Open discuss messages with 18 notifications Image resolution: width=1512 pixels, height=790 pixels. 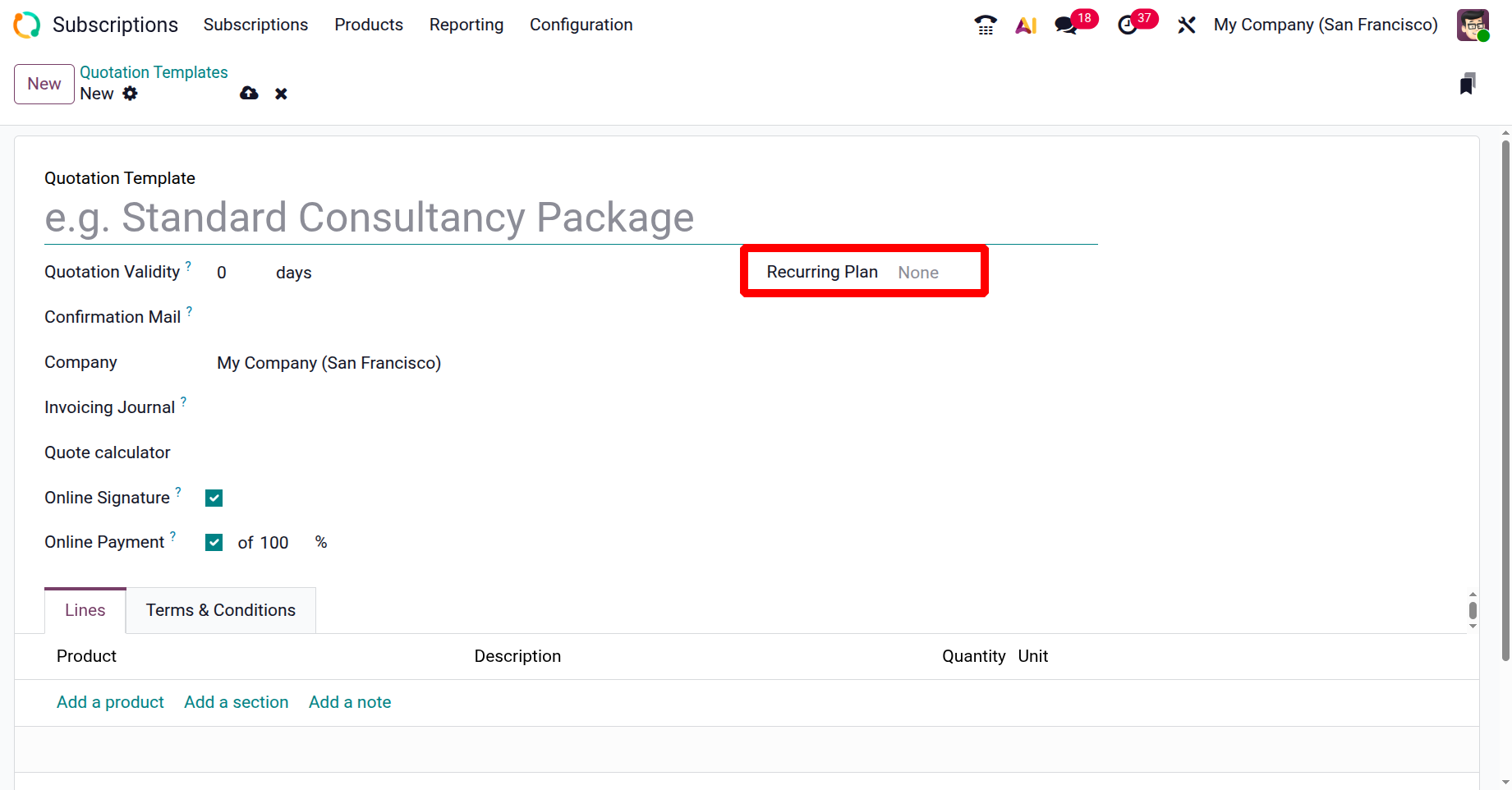tap(1067, 25)
